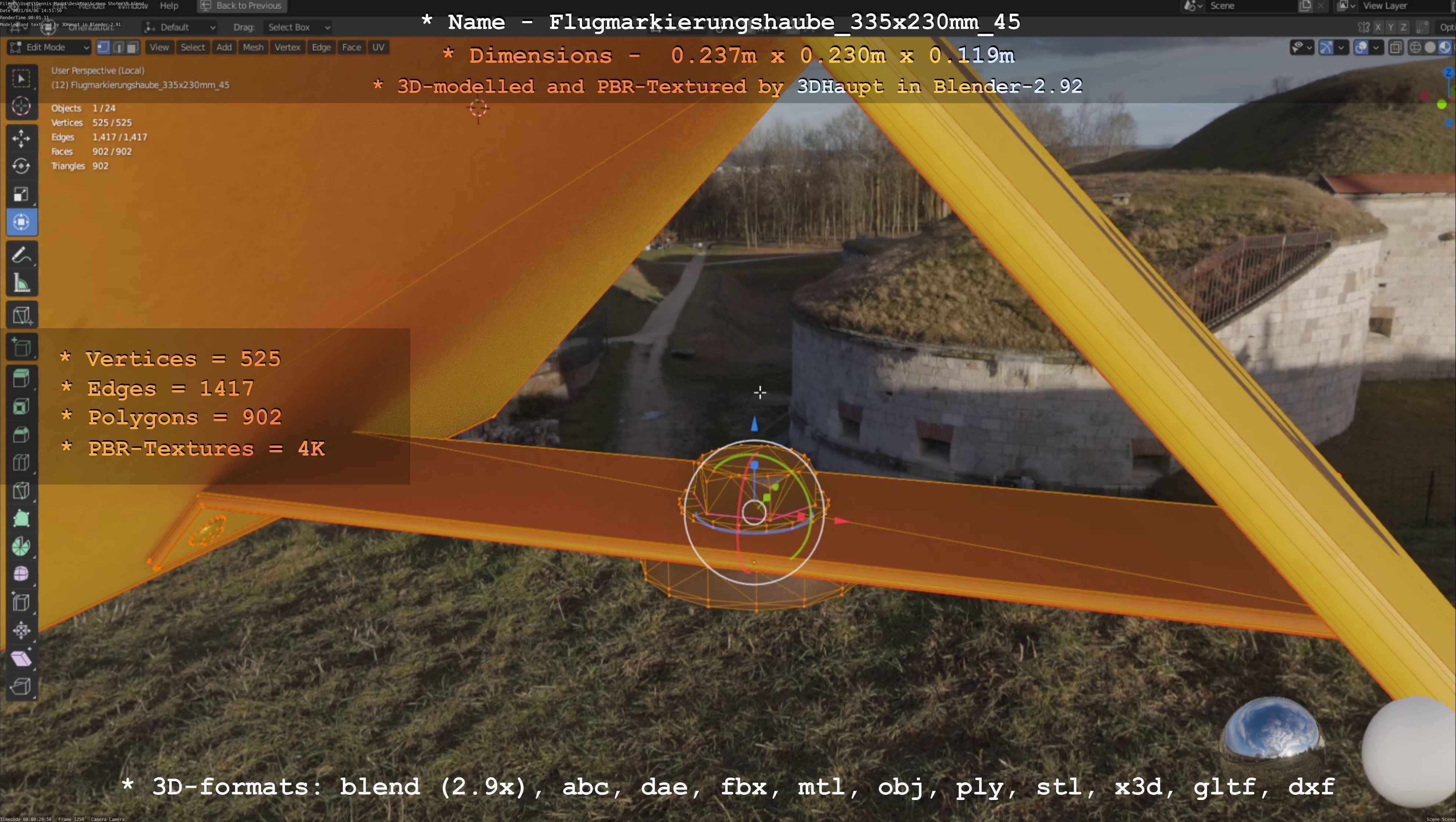Select the Select Box tool
This screenshot has width=1456, height=822.
coord(21,79)
